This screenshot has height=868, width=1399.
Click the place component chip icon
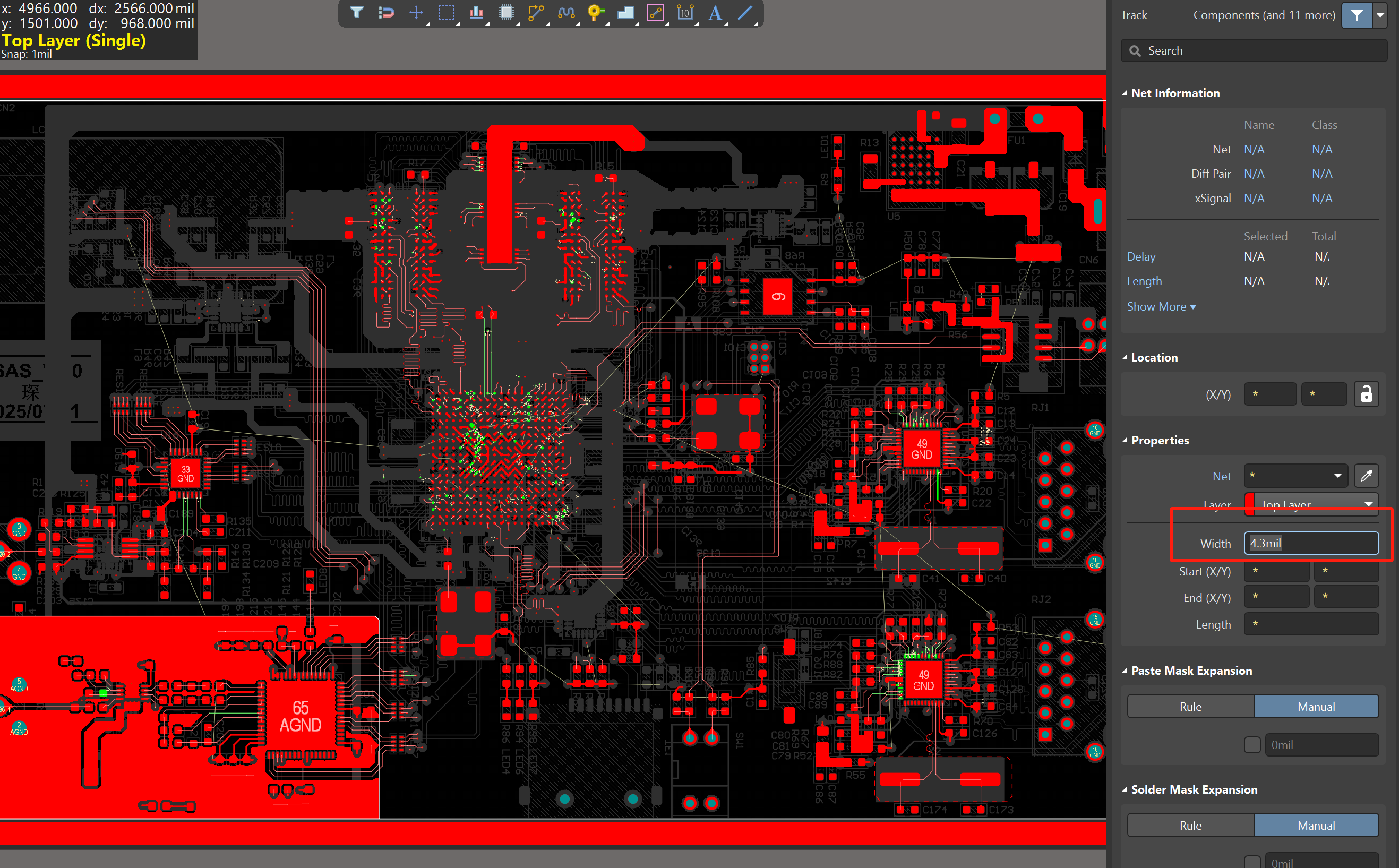[506, 13]
